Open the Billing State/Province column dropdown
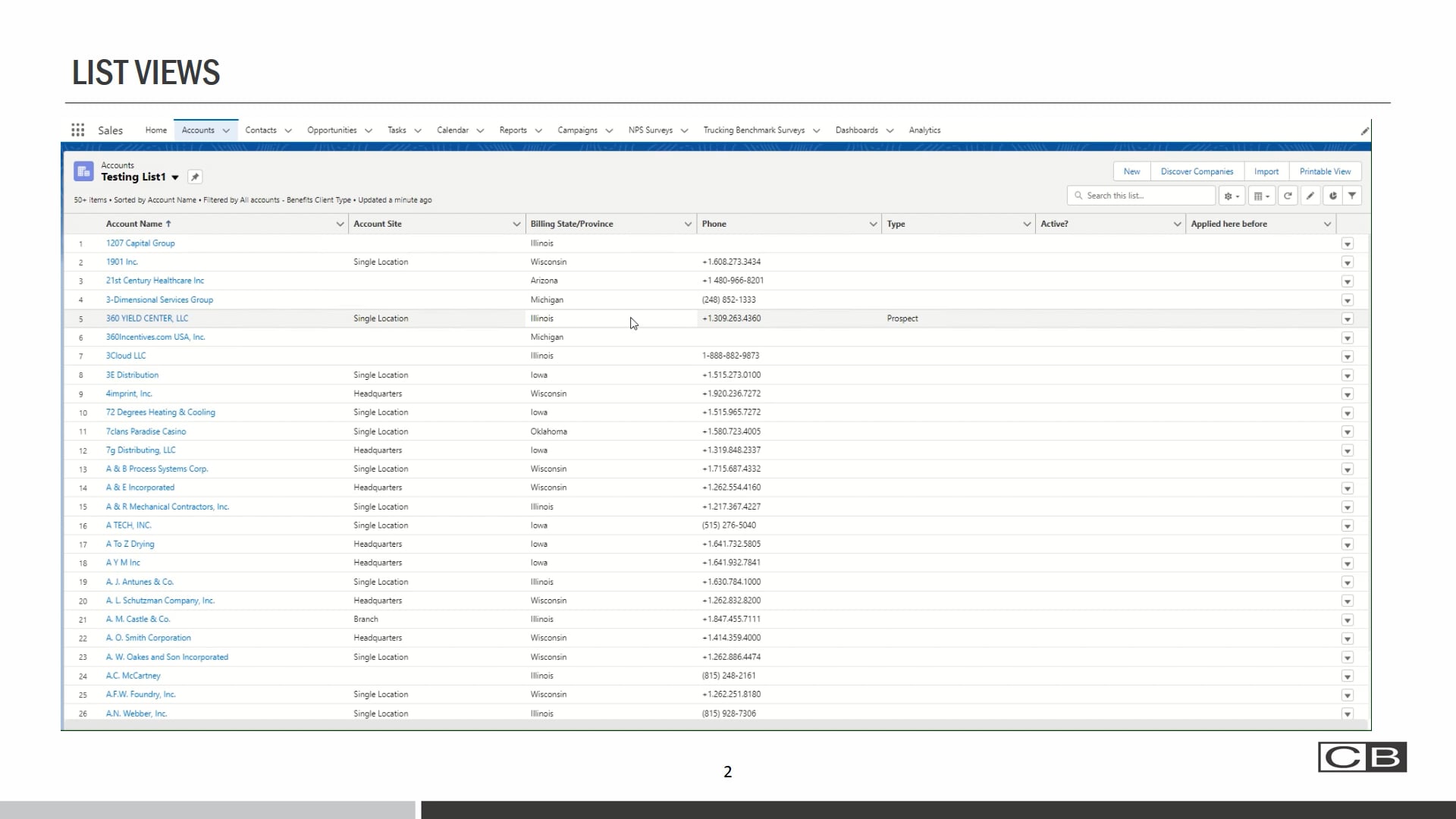This screenshot has width=1456, height=819. click(688, 224)
